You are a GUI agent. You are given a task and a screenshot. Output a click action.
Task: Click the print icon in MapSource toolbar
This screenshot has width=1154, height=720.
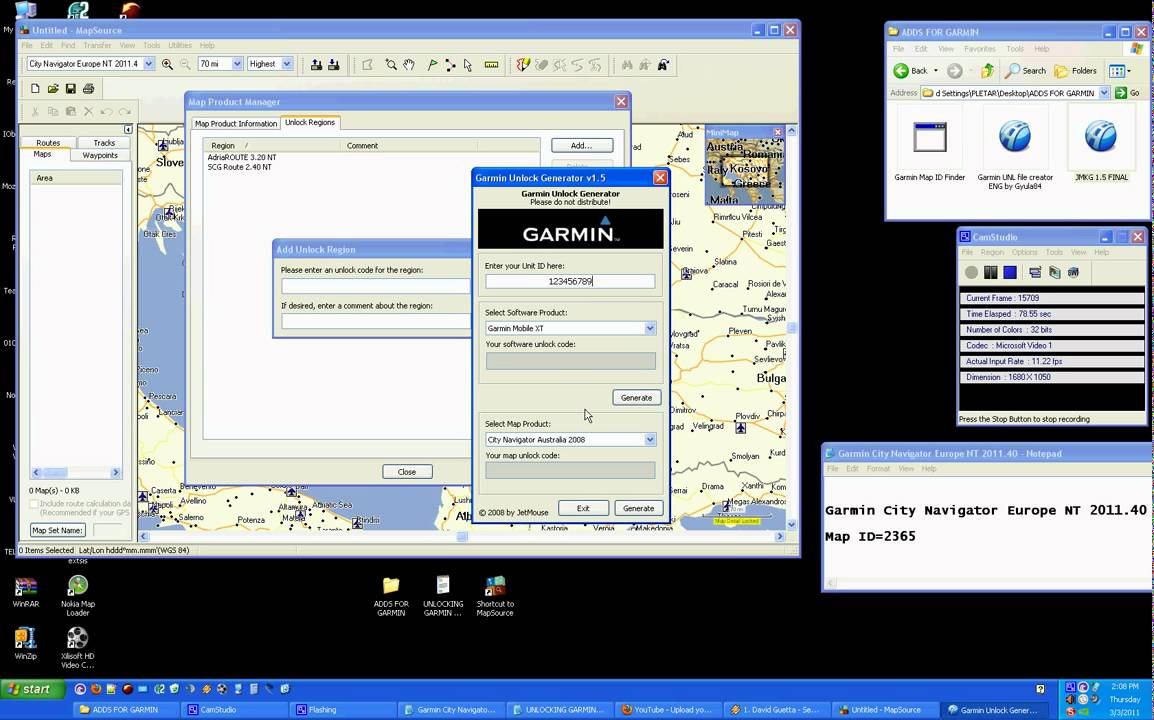[x=88, y=89]
